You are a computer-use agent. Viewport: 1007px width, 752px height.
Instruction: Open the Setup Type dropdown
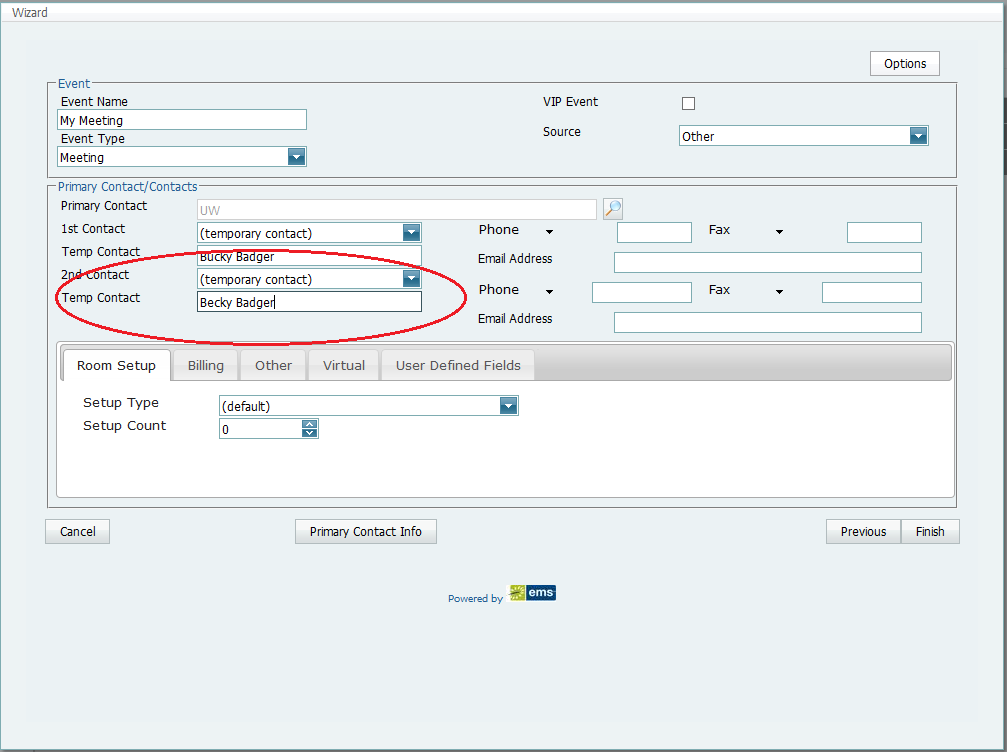[x=509, y=405]
